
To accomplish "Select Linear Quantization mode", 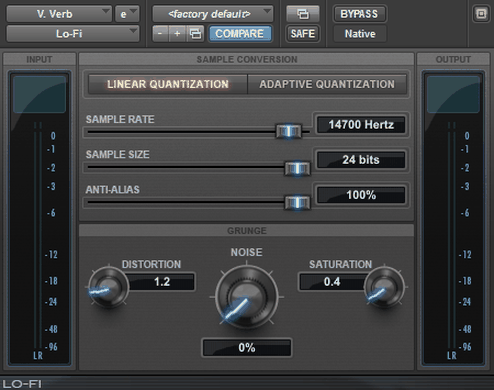I will pyautogui.click(x=168, y=84).
